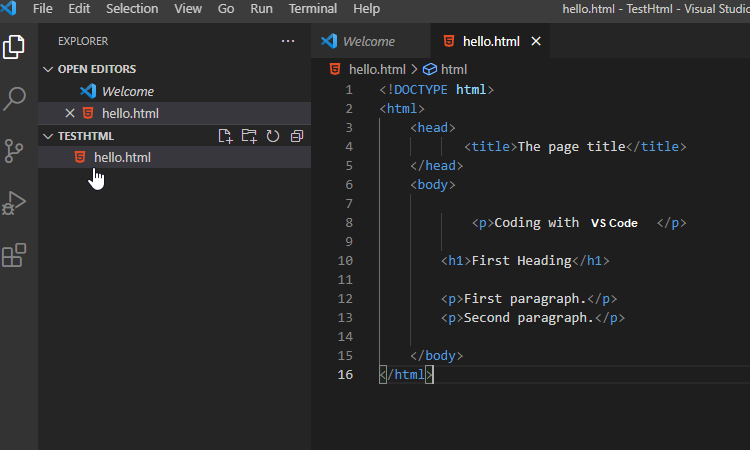This screenshot has width=750, height=450.
Task: Click the 'Coding with' paragraph text
Action: coord(536,223)
